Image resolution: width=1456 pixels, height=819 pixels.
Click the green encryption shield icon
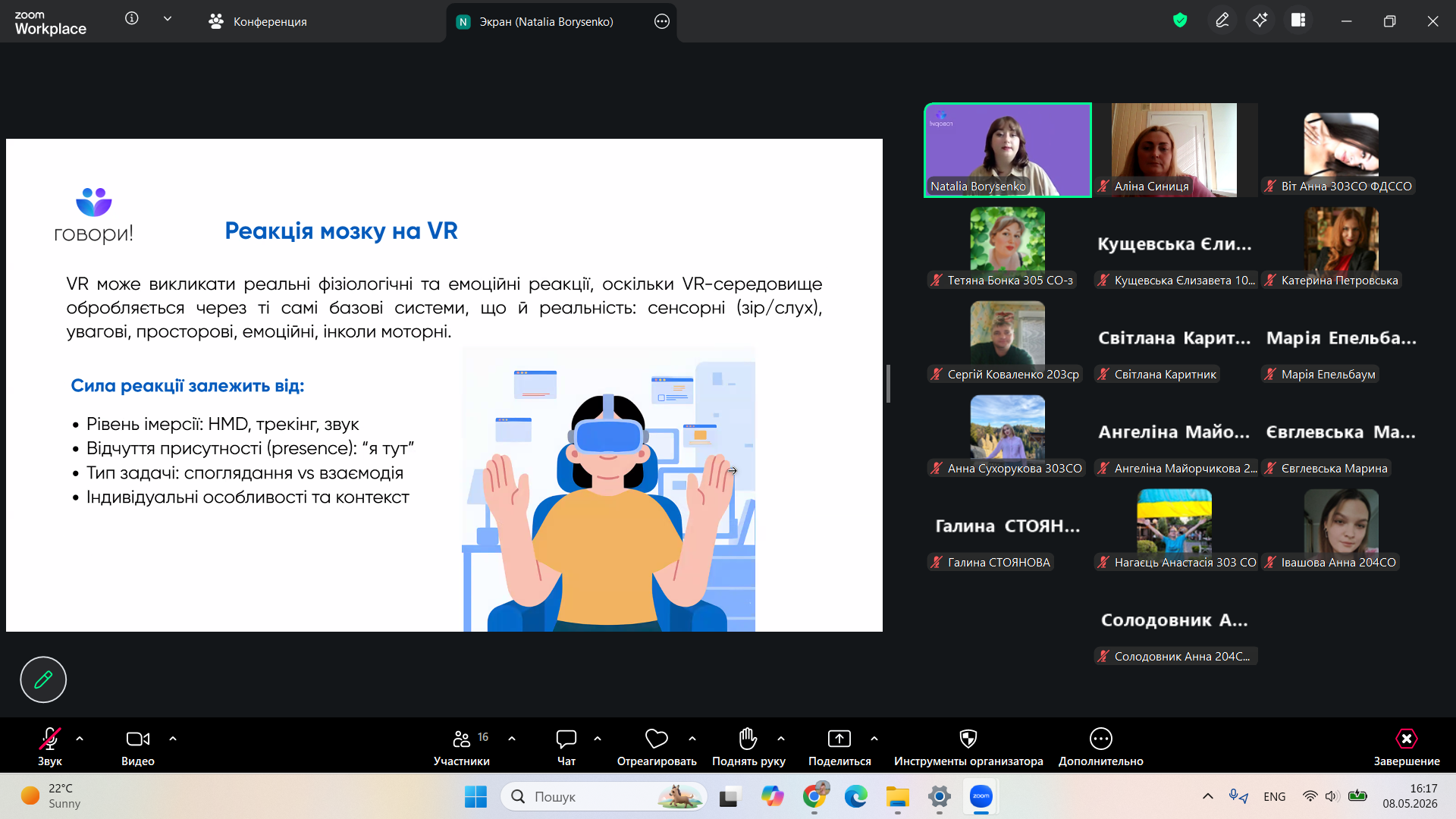coord(1180,20)
